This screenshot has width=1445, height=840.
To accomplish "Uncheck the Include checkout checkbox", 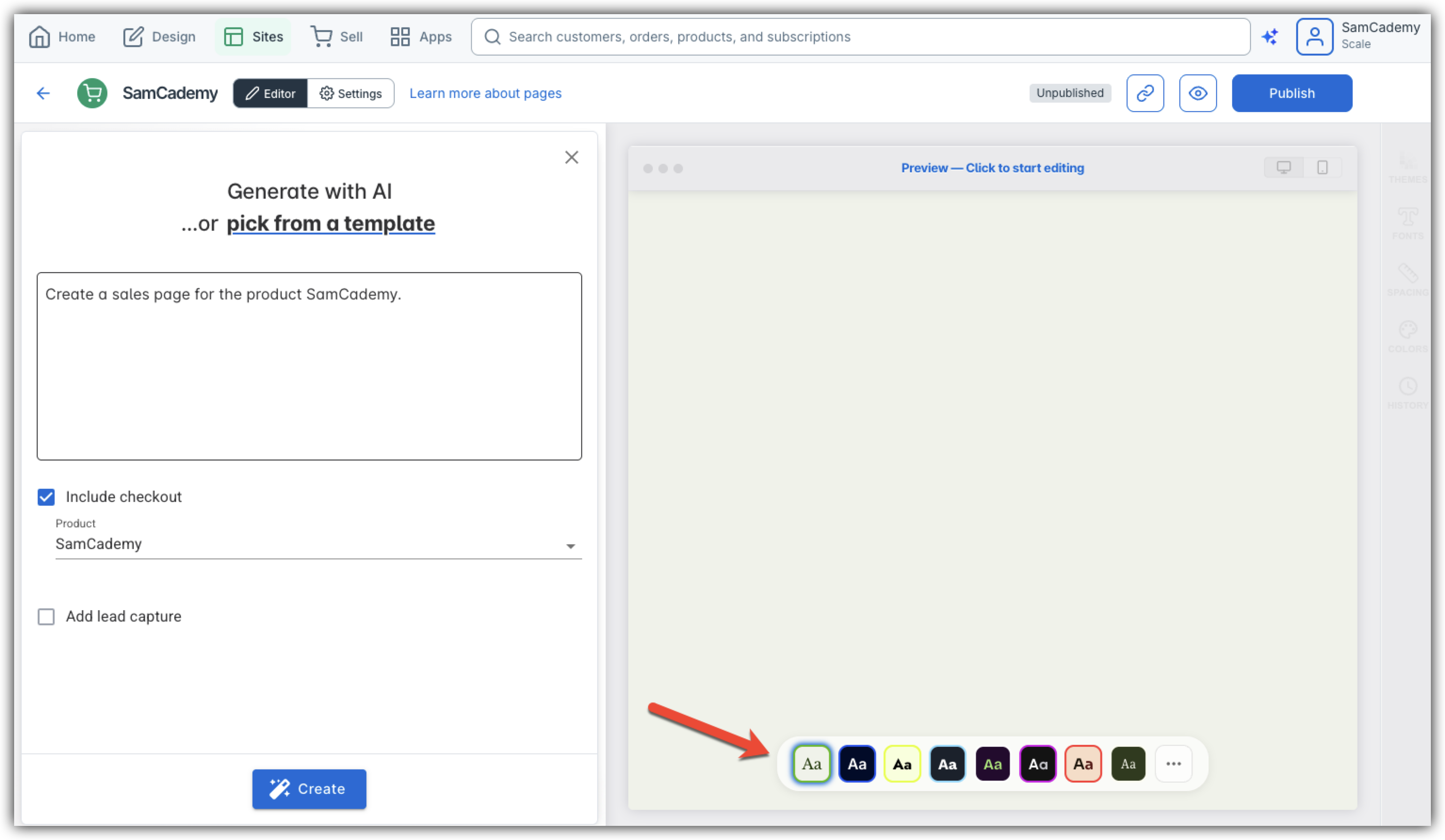I will pos(46,497).
